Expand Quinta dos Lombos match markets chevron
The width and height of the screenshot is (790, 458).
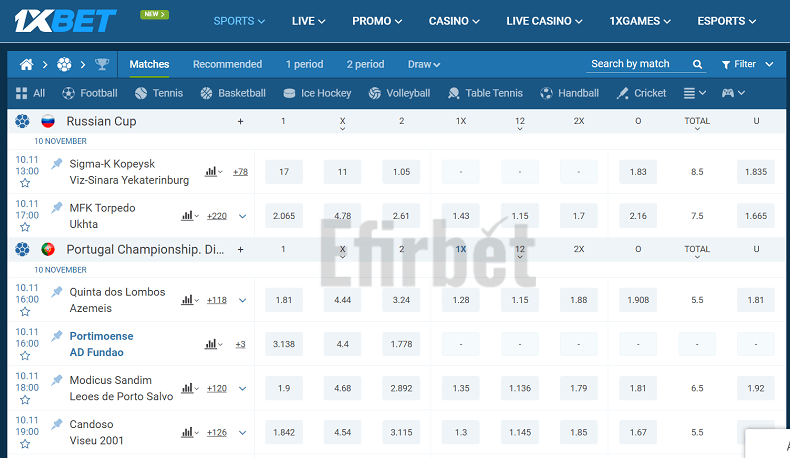pyautogui.click(x=242, y=300)
